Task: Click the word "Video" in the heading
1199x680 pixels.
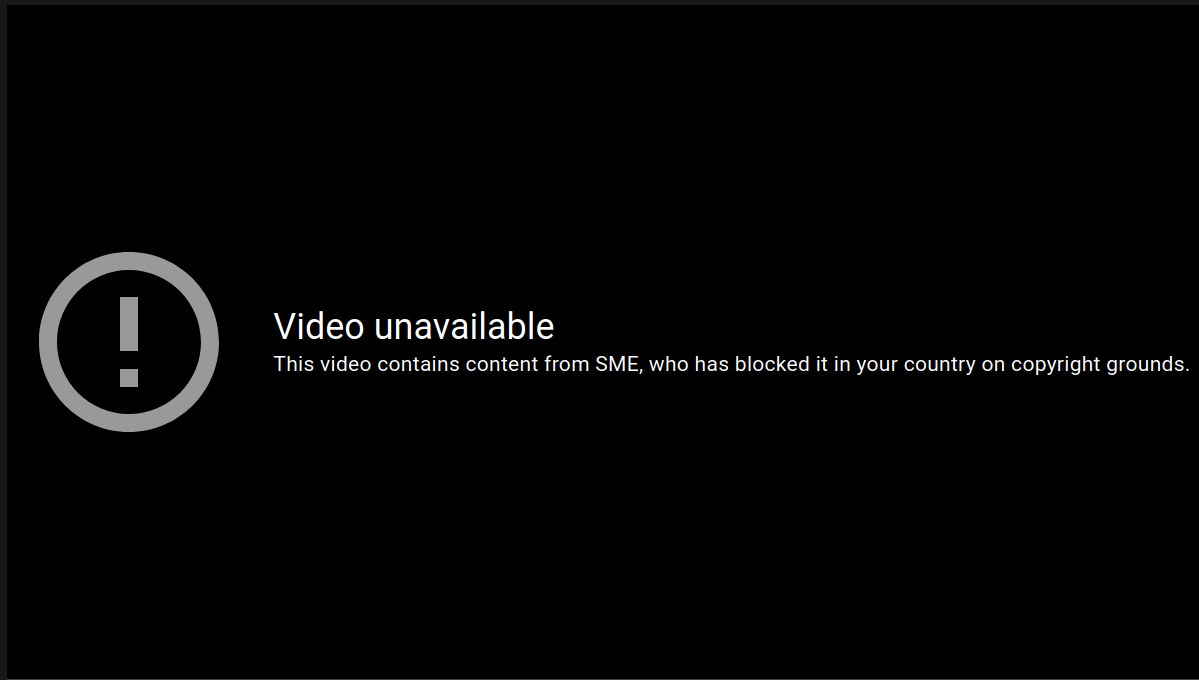Action: click(x=319, y=327)
